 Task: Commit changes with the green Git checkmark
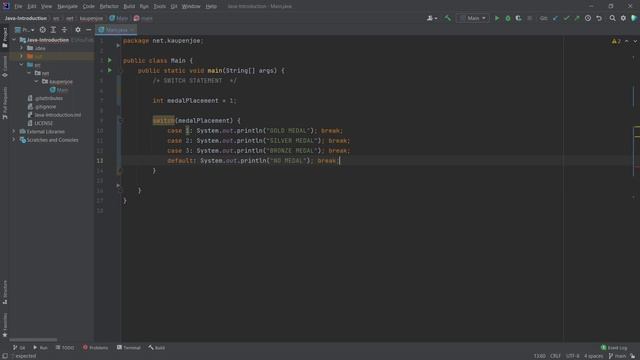pyautogui.click(x=566, y=18)
